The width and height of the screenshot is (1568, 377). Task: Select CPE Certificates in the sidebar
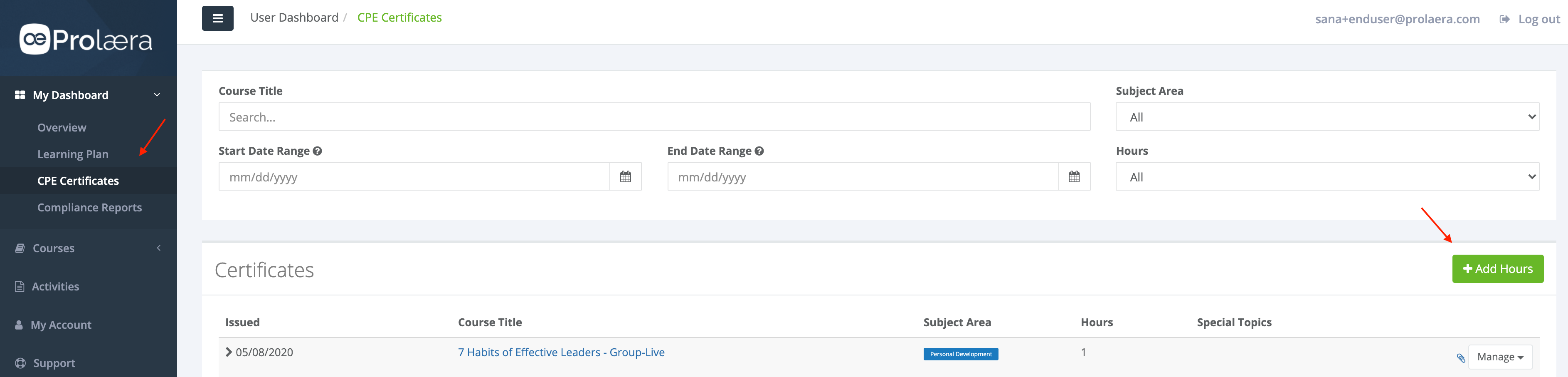[78, 181]
